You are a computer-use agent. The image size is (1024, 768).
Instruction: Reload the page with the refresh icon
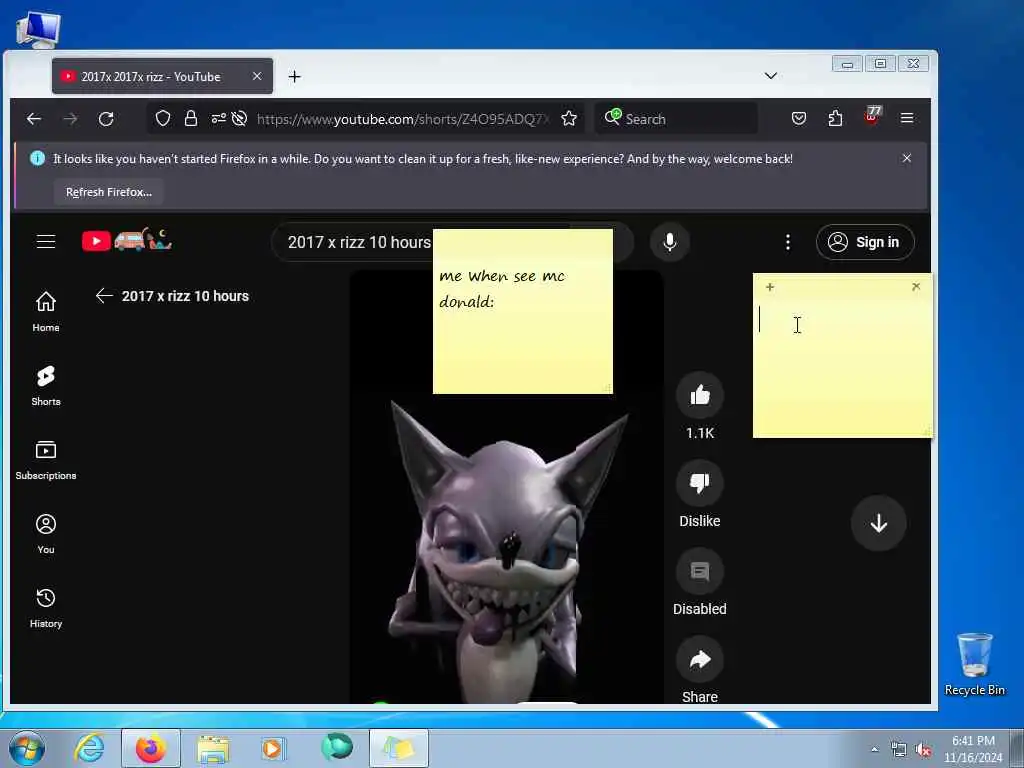point(106,119)
